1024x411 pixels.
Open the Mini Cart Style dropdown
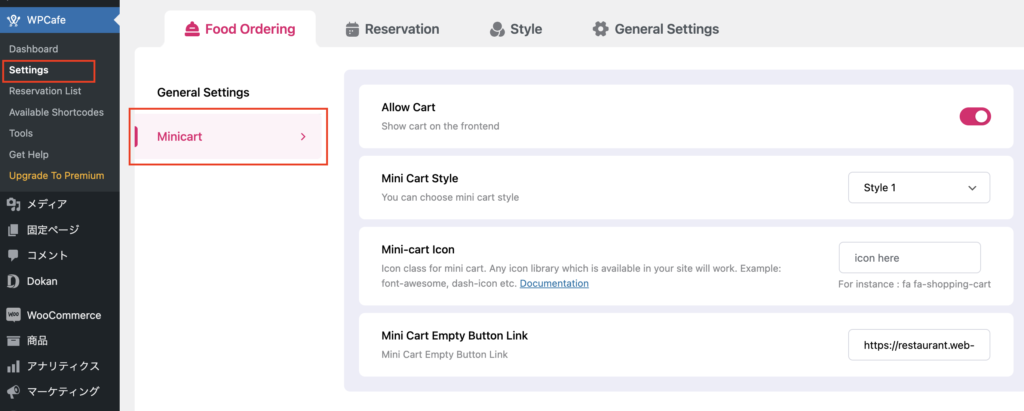tap(918, 187)
